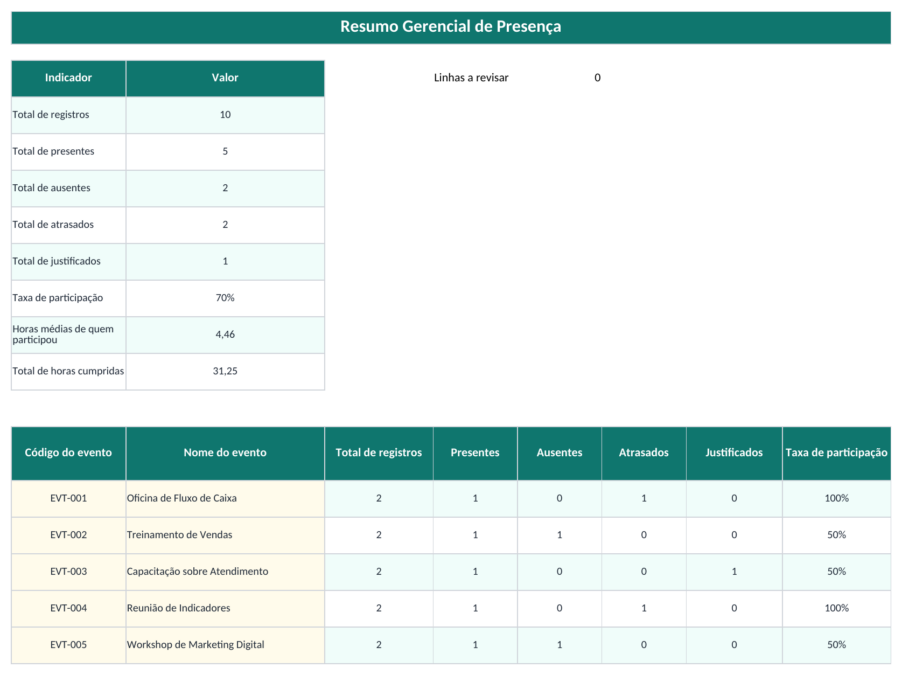Click the 50% participation rate for EVT-005

pyautogui.click(x=836, y=645)
